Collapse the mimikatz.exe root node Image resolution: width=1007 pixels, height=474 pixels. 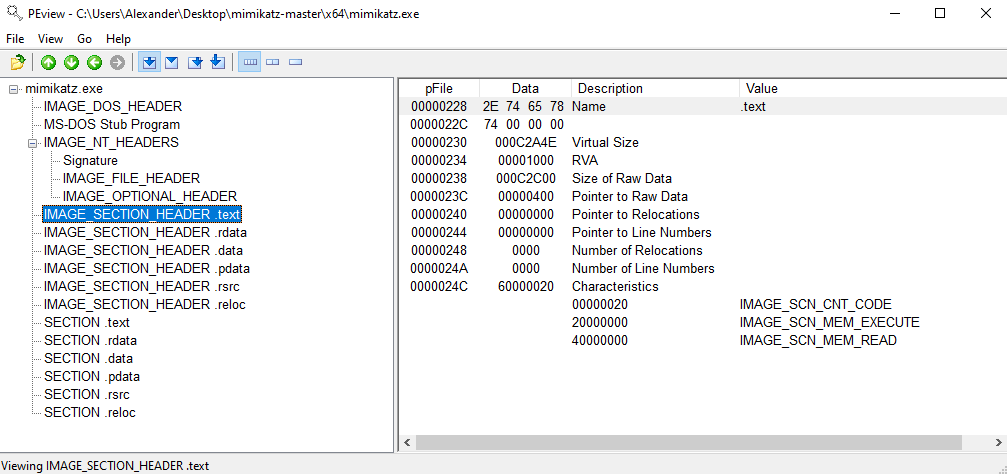point(14,89)
